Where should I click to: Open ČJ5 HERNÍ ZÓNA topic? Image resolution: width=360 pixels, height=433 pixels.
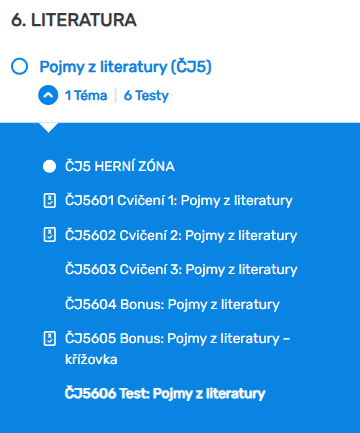click(x=120, y=166)
